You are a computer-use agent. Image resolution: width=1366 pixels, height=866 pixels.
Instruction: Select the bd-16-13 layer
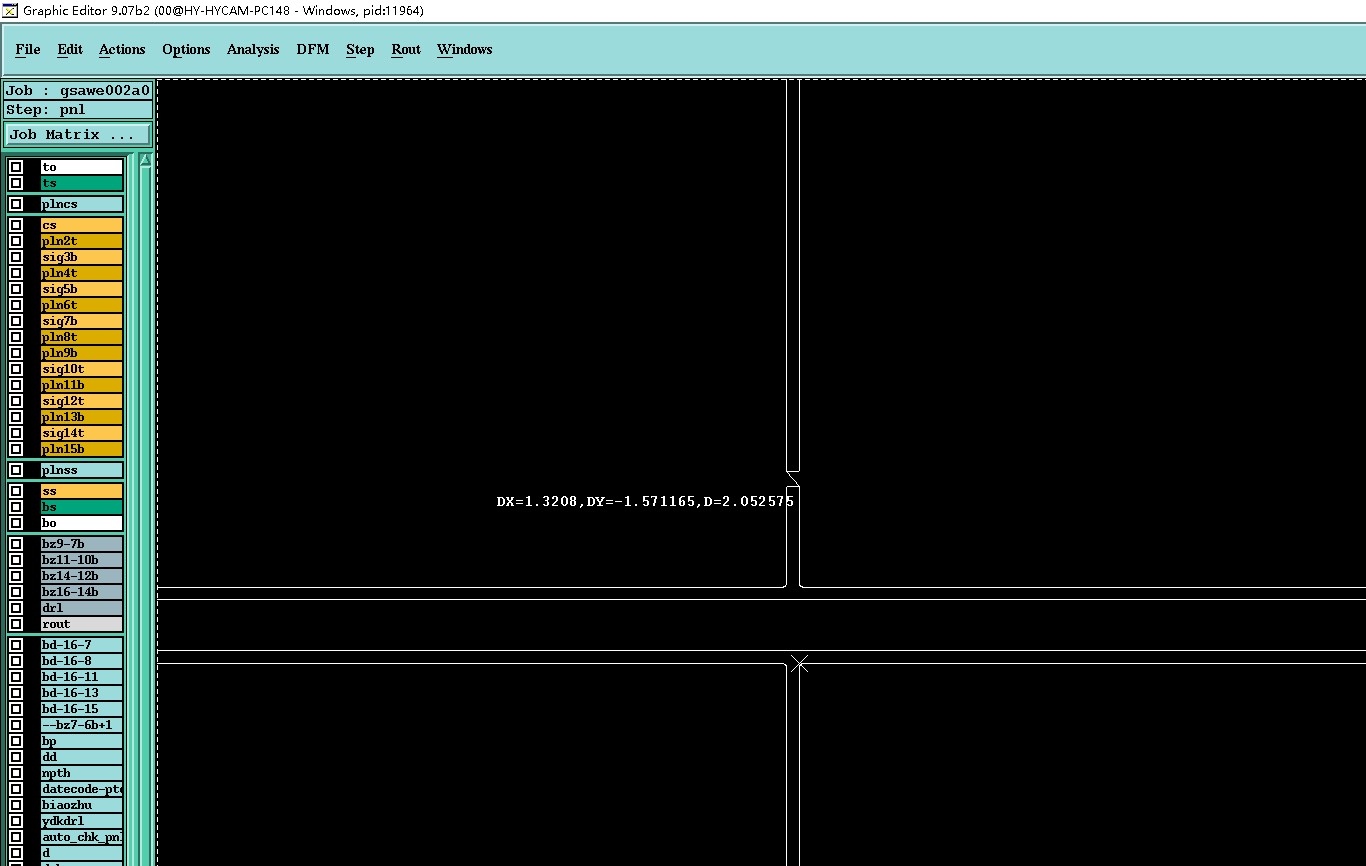coord(82,693)
